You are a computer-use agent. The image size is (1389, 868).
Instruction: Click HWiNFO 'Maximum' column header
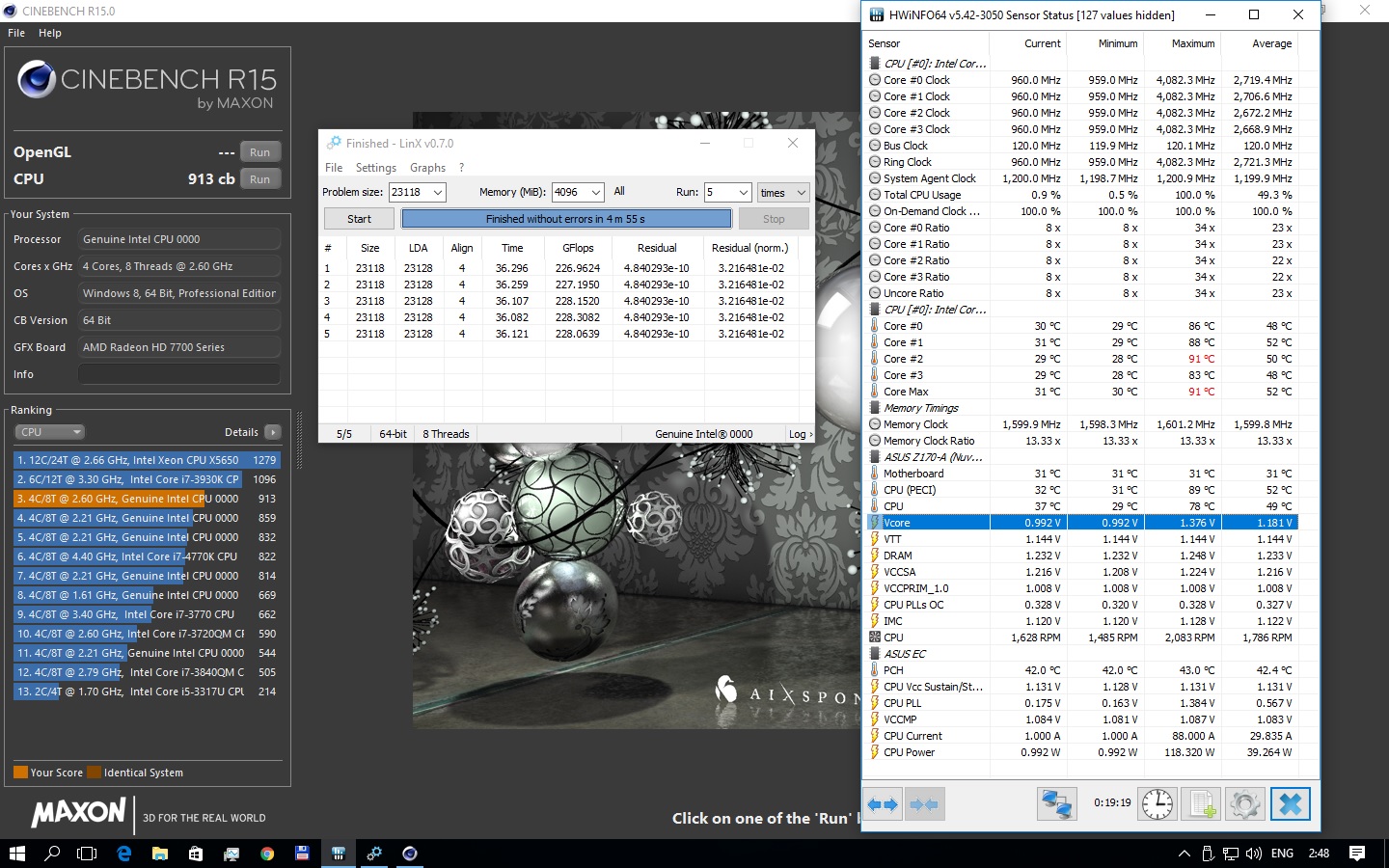point(1193,43)
